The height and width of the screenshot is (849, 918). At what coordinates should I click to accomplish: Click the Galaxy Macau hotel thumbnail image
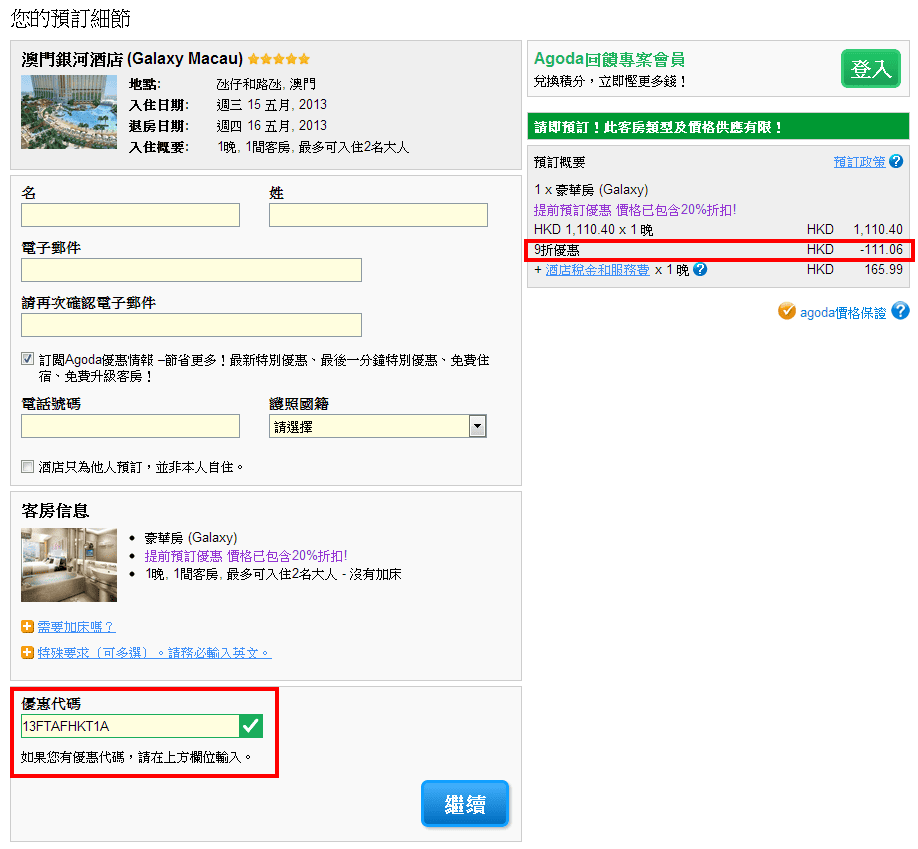tap(69, 112)
